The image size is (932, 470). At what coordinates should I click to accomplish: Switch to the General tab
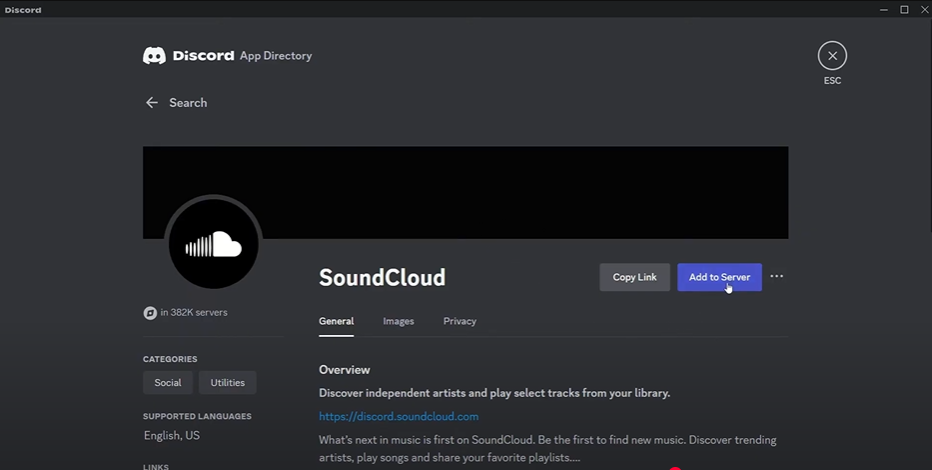pos(336,321)
